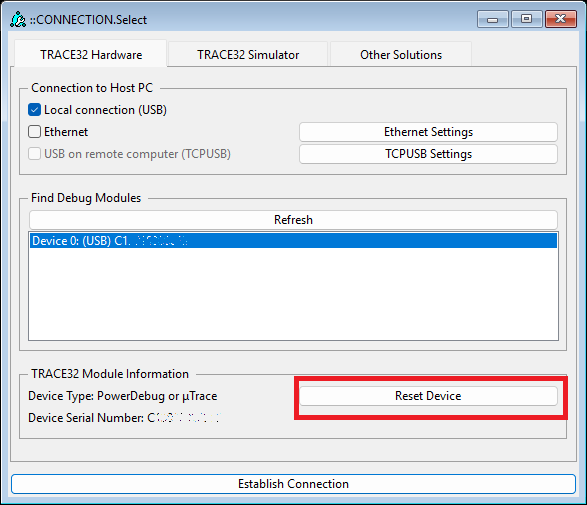Tick USB on remote computer (TCPUSB) checkbox
Image resolution: width=587 pixels, height=505 pixels.
click(x=34, y=154)
